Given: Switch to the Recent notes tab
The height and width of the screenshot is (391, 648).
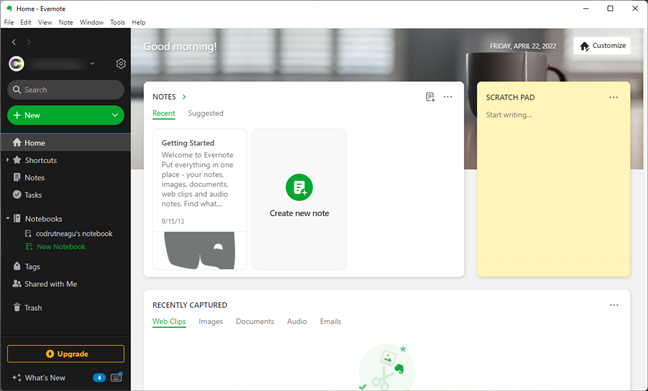Looking at the screenshot, I should [164, 113].
